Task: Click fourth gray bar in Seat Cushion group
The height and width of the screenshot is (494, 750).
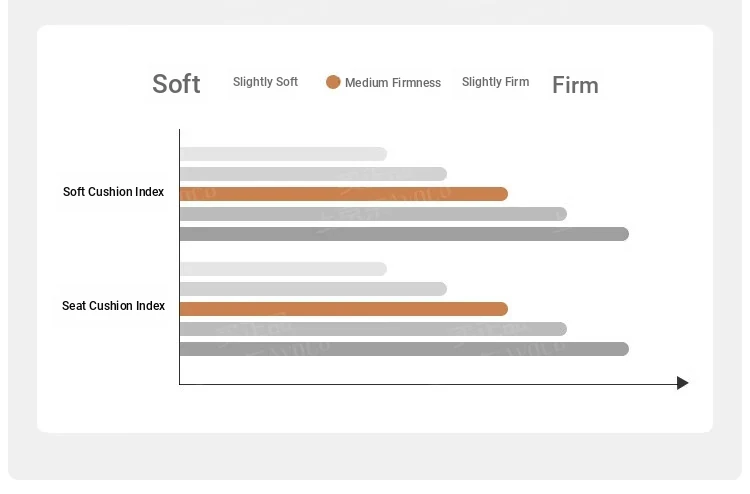Action: tap(374, 329)
